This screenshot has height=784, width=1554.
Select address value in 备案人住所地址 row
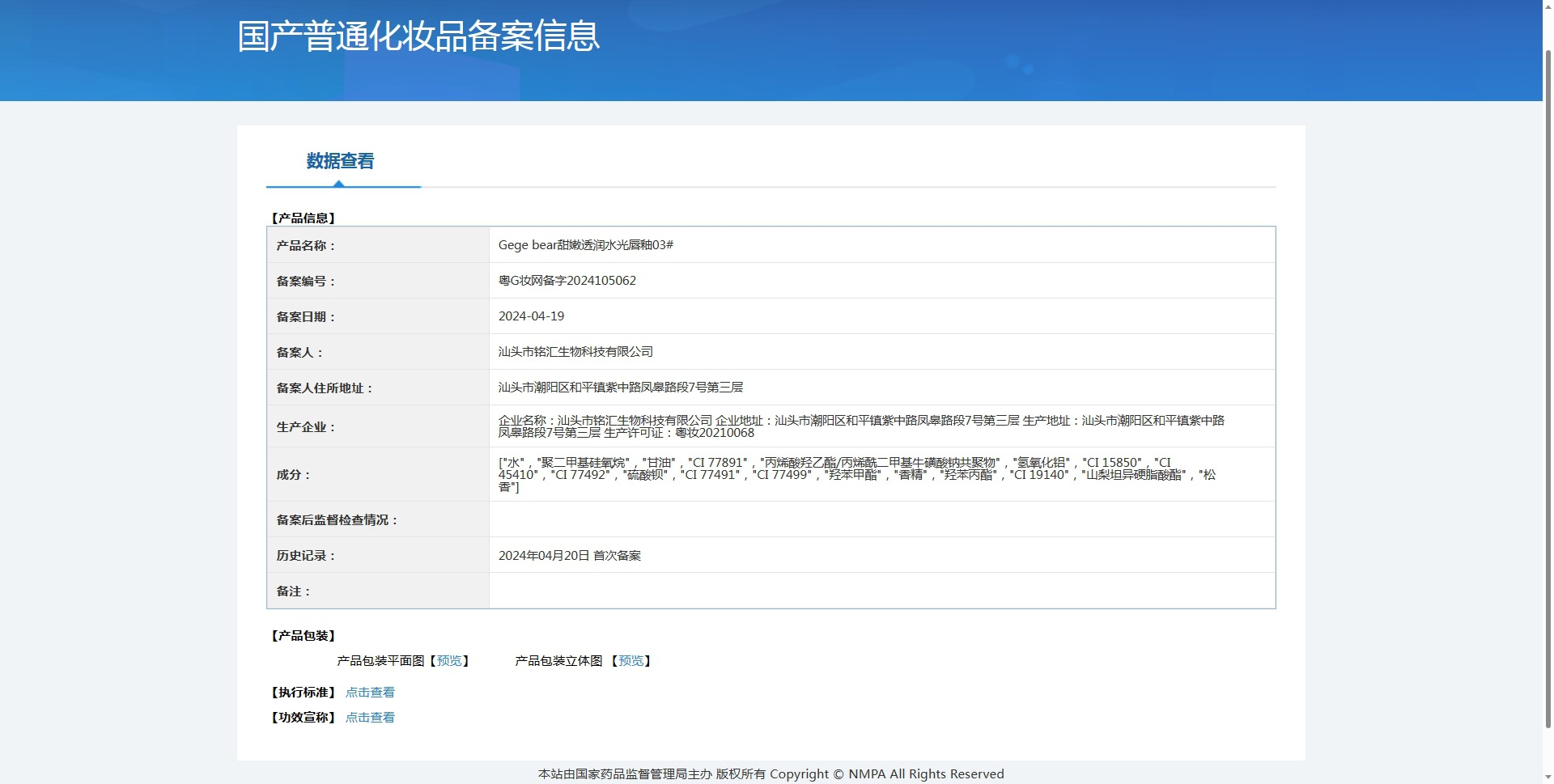tap(621, 388)
